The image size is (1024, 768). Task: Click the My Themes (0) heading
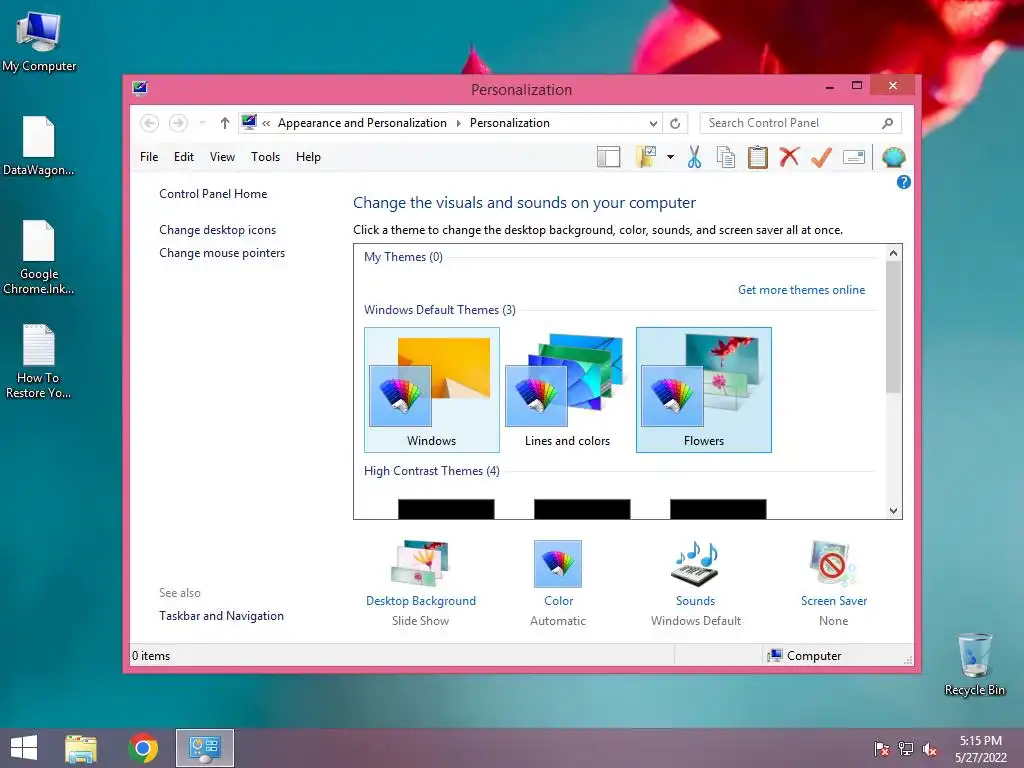click(403, 257)
